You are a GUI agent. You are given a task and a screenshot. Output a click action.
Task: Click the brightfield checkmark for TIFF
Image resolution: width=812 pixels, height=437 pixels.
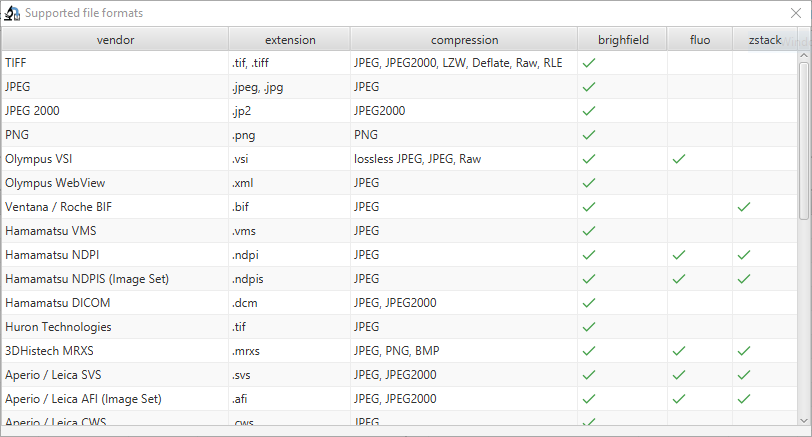(x=589, y=63)
